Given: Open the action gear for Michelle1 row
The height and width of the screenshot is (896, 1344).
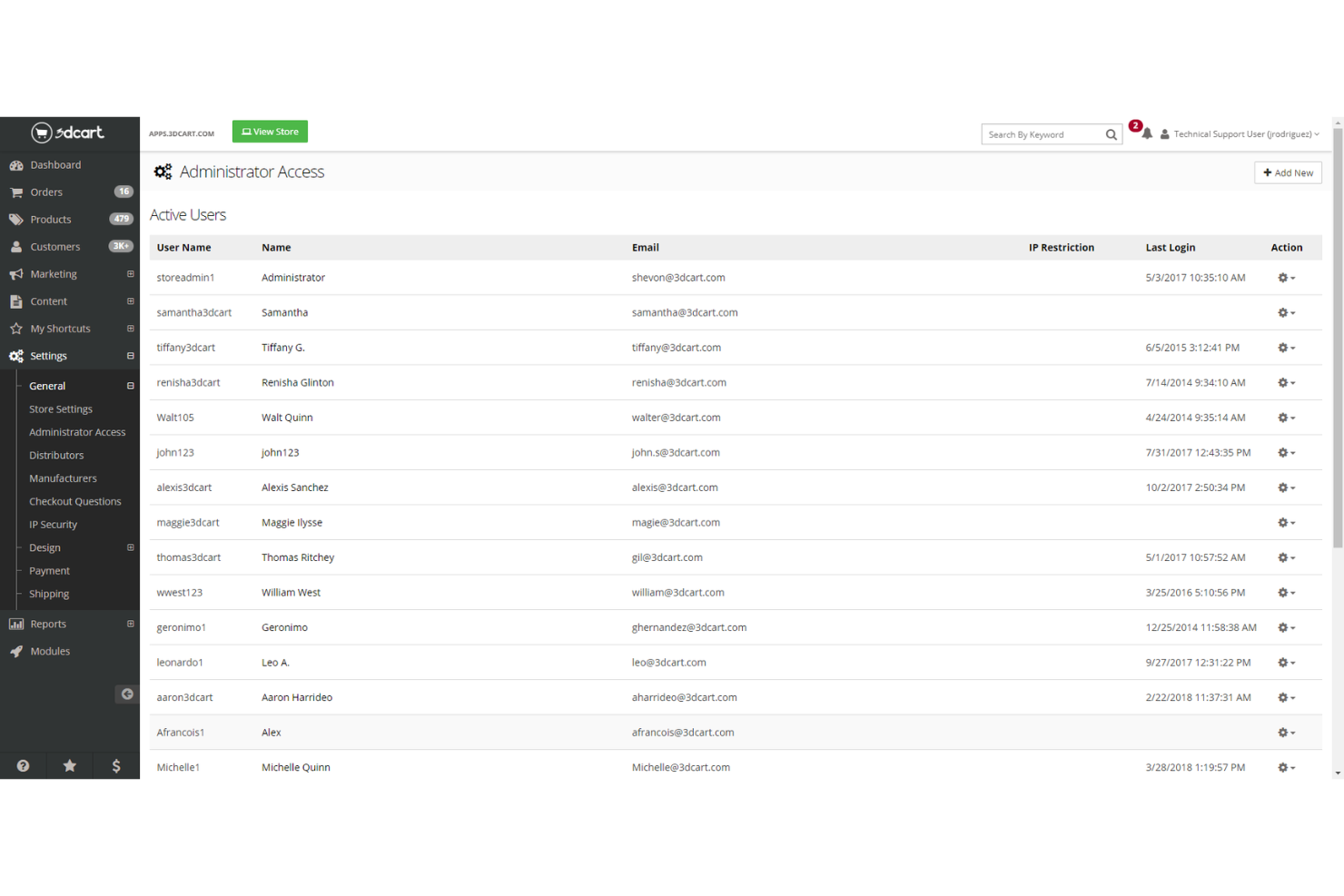Looking at the screenshot, I should pos(1286,767).
